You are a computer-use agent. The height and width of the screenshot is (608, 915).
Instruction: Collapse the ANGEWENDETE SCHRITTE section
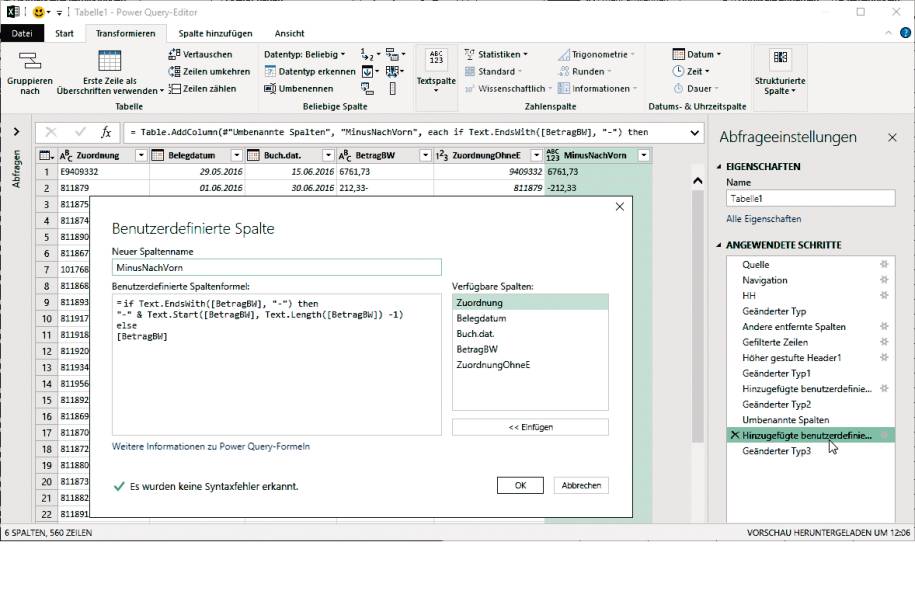tap(719, 245)
